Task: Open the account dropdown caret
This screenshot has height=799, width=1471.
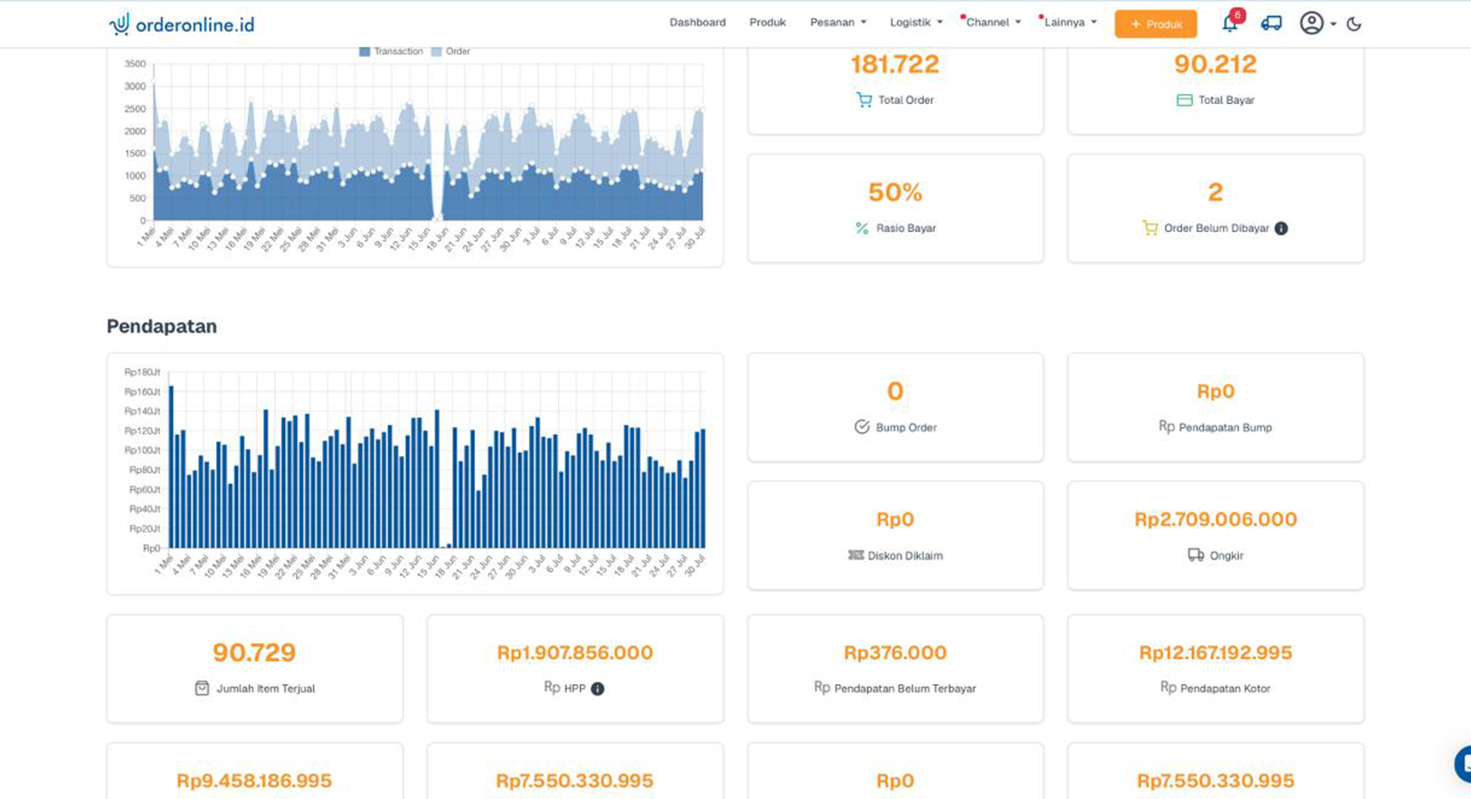Action: click(1333, 24)
